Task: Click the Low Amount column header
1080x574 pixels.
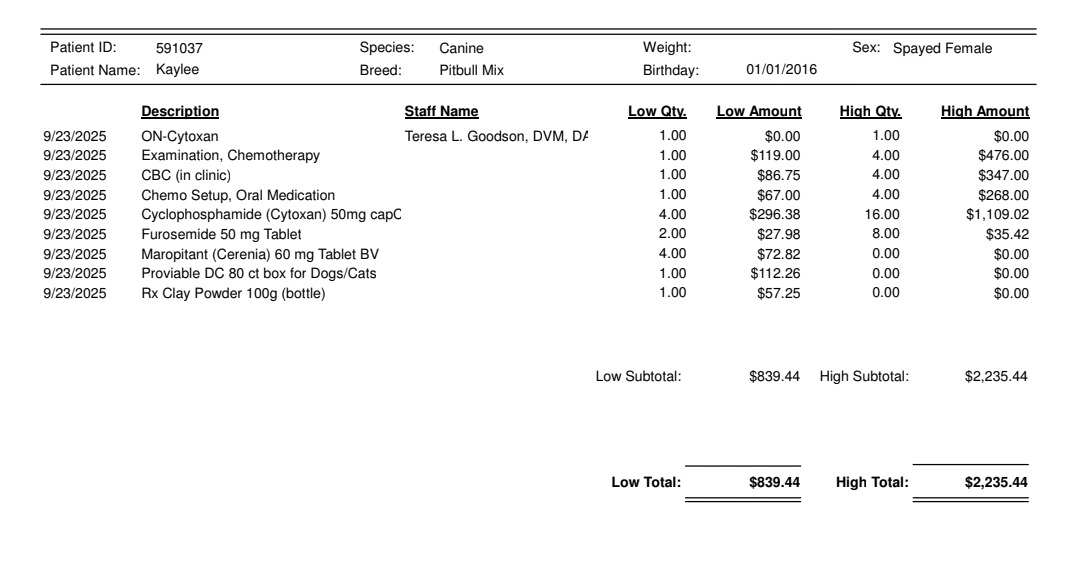Action: [758, 111]
